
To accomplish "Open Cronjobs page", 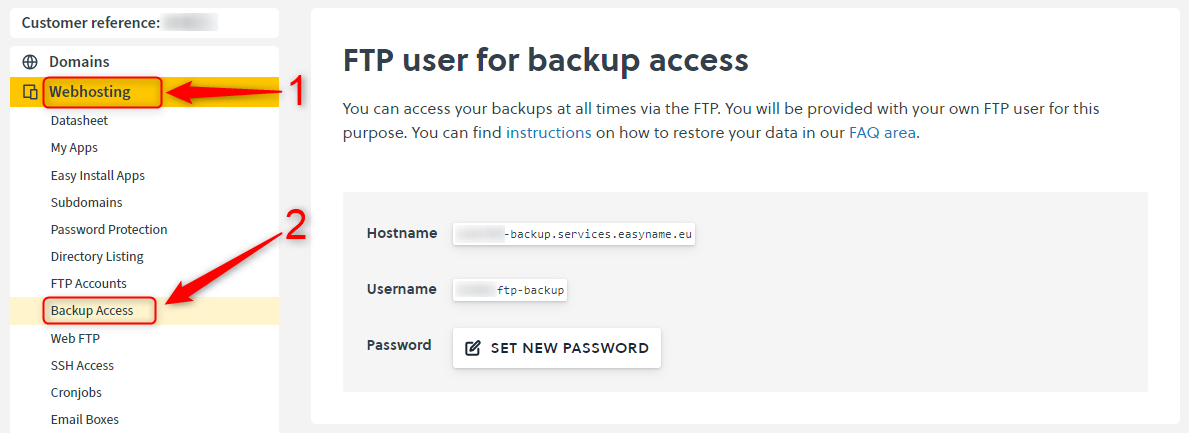I will pos(76,392).
